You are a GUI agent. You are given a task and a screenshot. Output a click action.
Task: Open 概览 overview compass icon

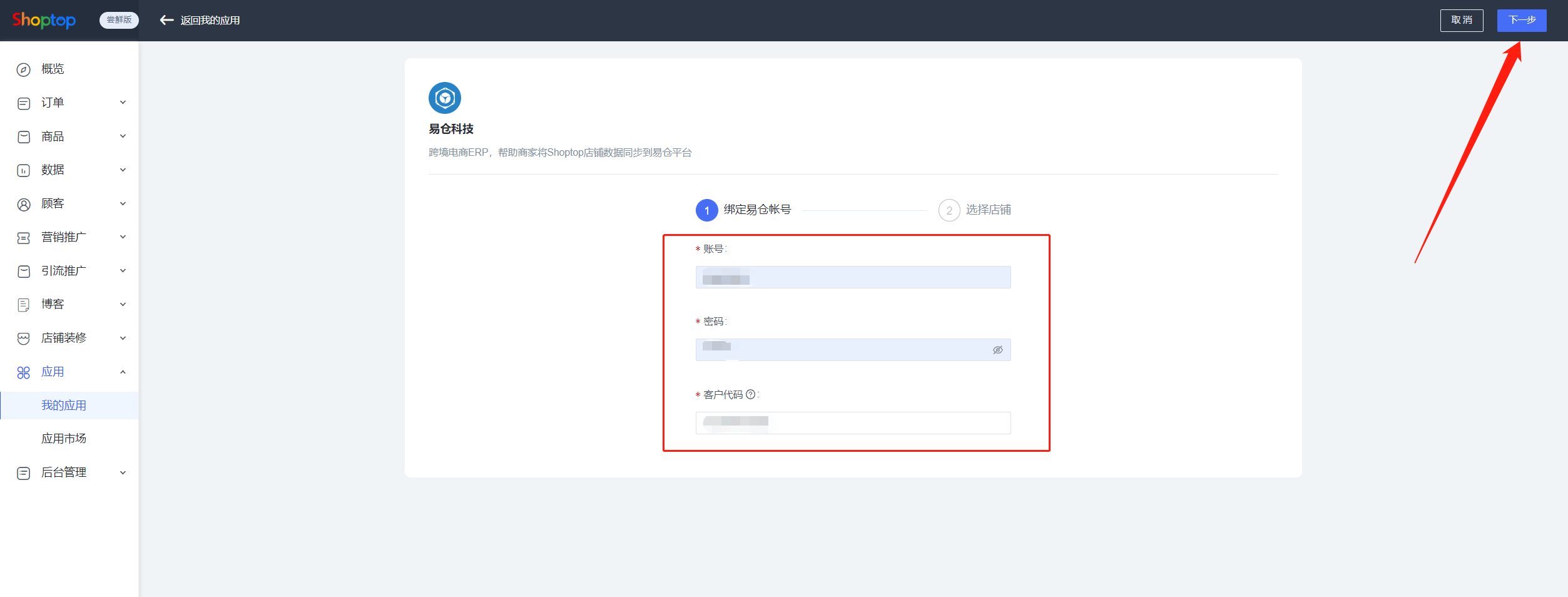(24, 69)
